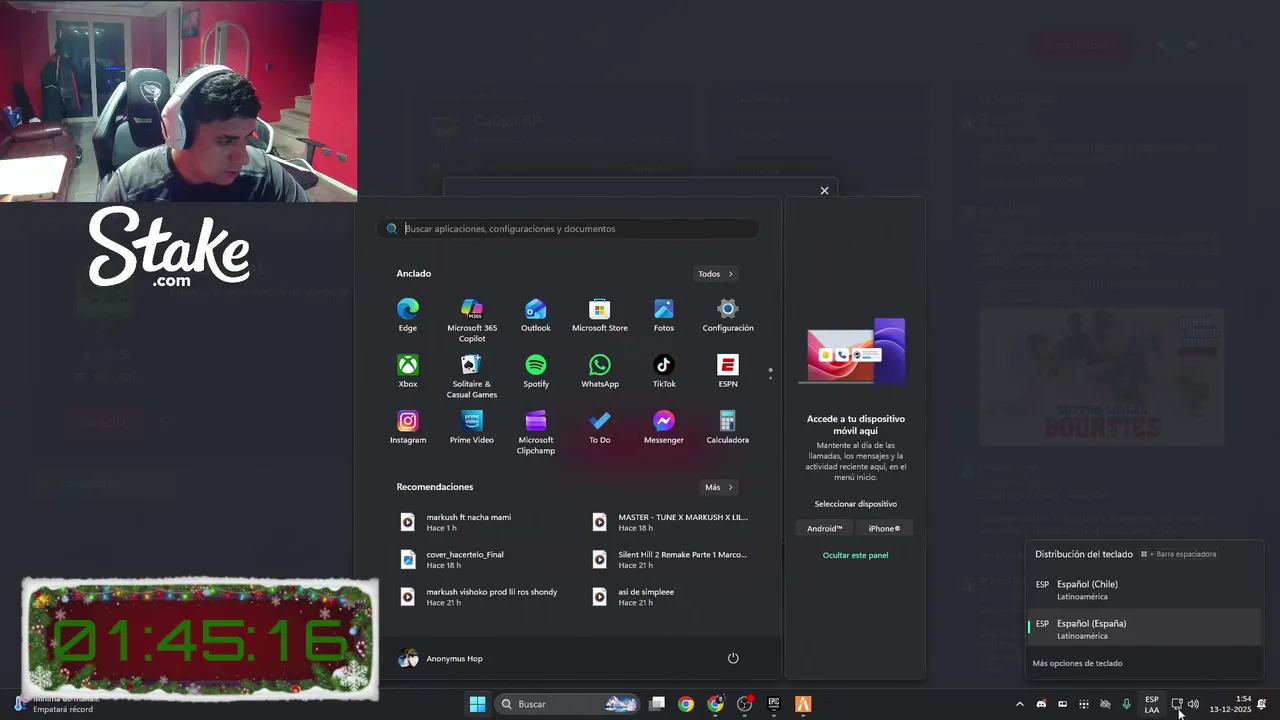Open the ESPN app
The image size is (1280, 720).
click(728, 370)
